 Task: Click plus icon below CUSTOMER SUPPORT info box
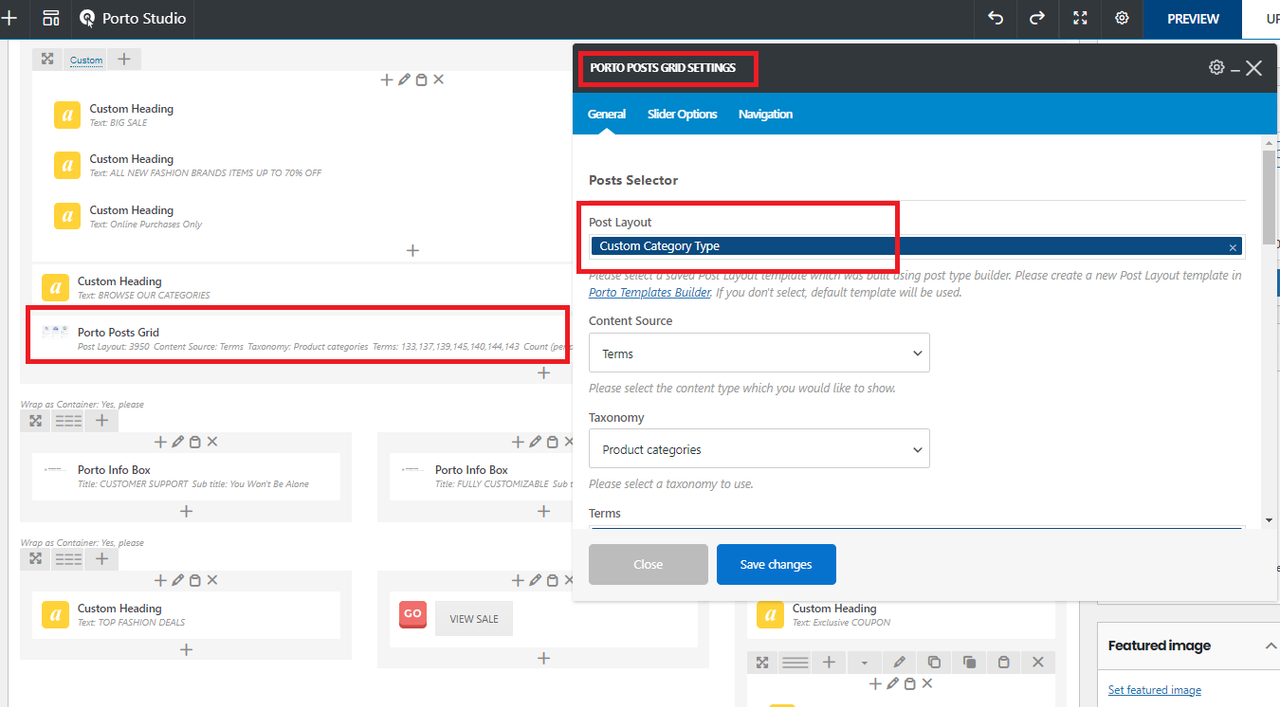tap(186, 511)
